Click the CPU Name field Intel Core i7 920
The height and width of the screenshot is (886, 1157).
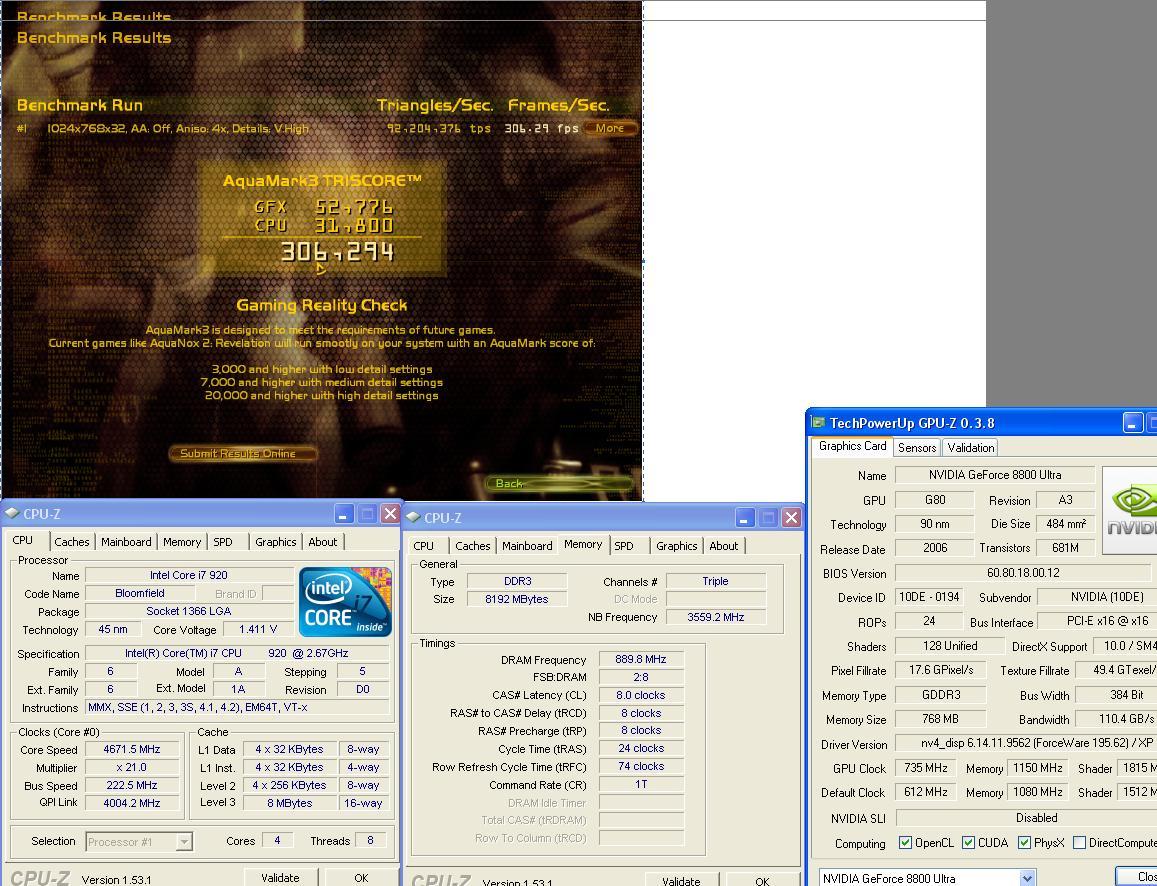click(189, 575)
